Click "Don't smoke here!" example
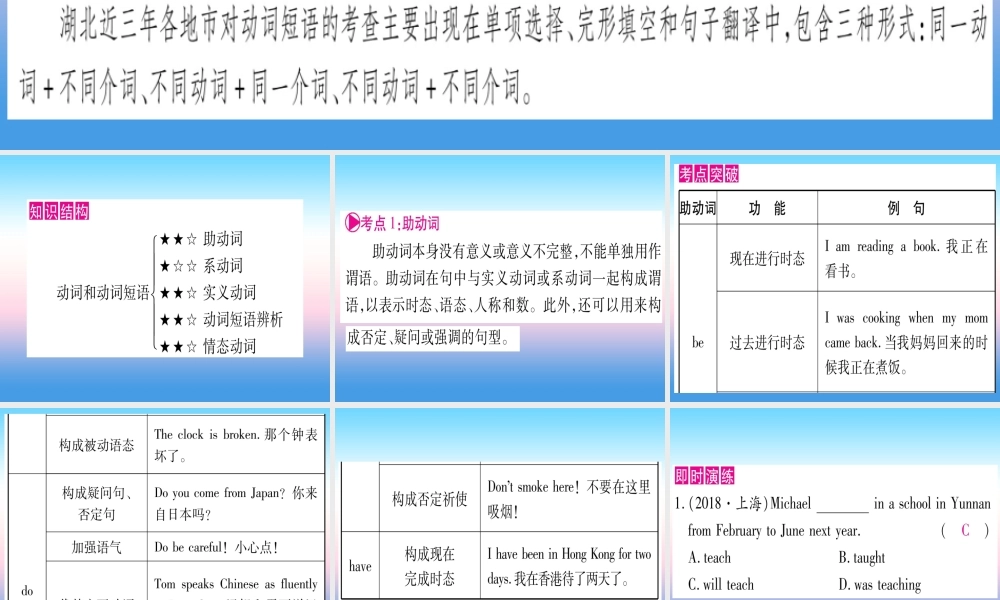Screen dimensions: 1000x600 pos(569,498)
